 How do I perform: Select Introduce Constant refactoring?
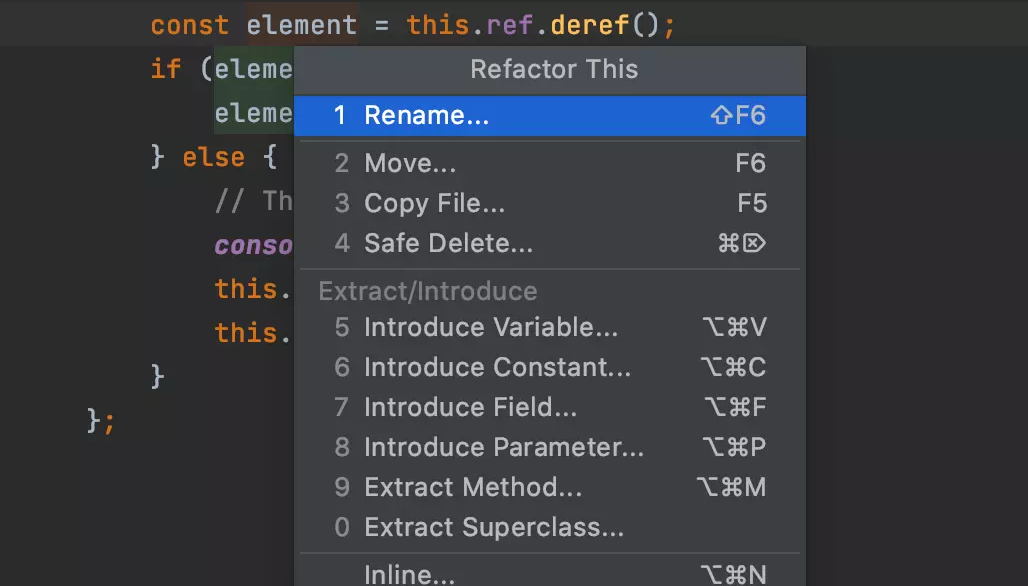497,367
